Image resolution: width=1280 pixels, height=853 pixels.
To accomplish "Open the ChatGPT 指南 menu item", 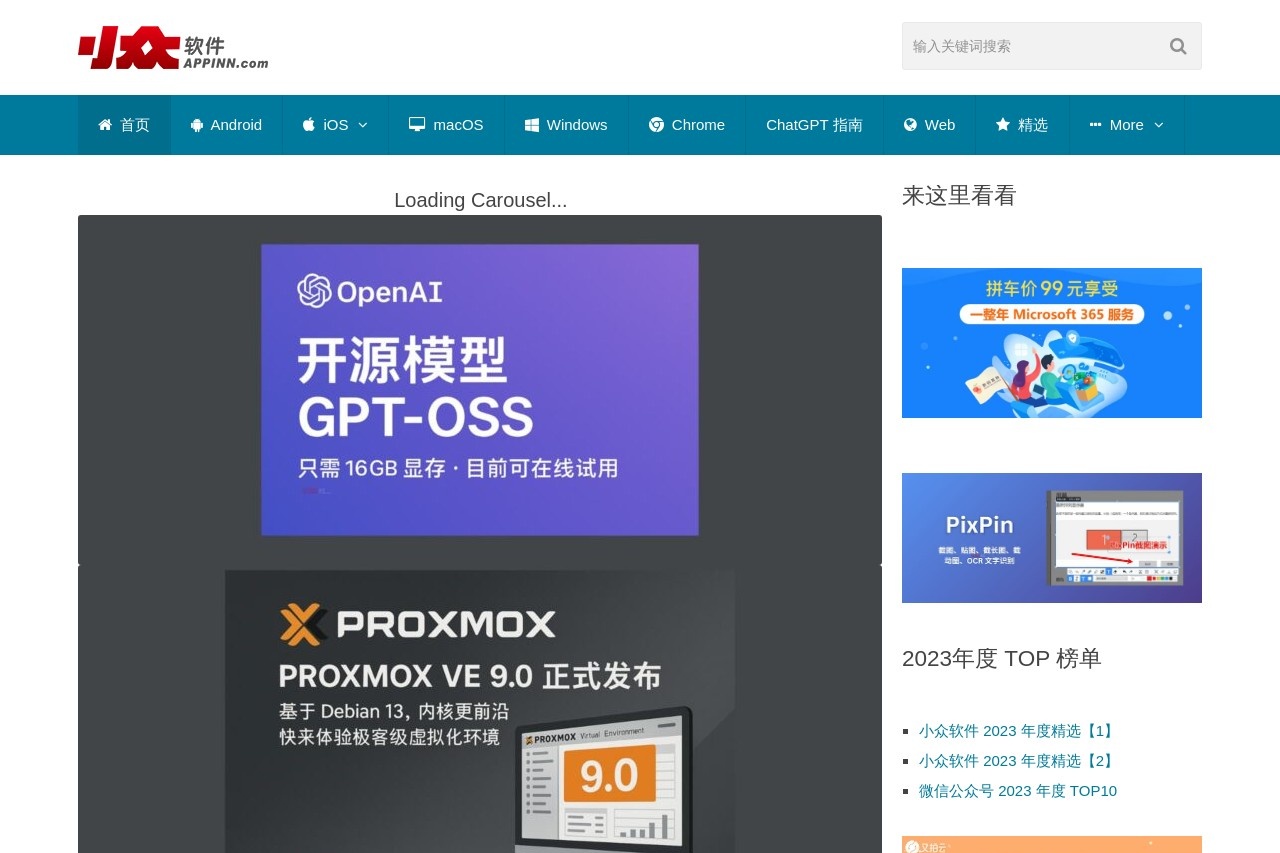I will 814,125.
